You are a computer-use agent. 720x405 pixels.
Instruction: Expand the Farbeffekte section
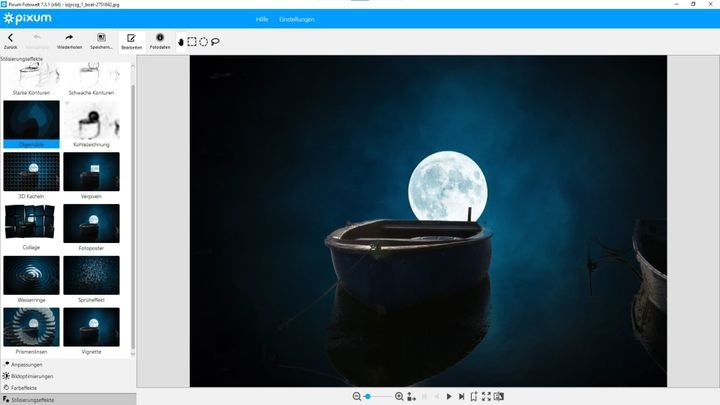pyautogui.click(x=68, y=388)
